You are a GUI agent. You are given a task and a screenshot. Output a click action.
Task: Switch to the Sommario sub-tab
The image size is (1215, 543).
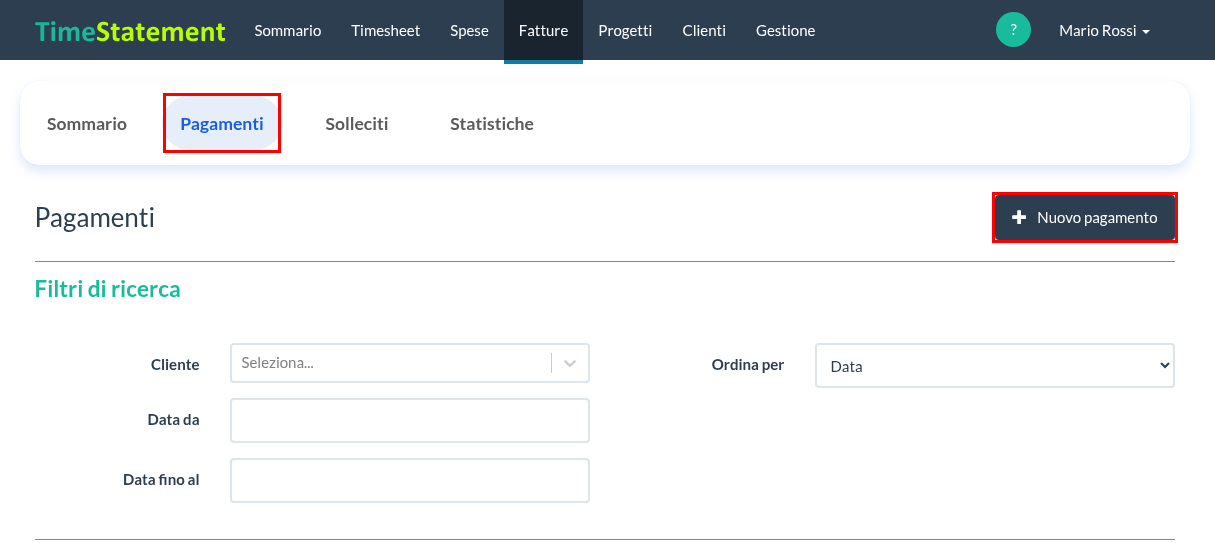click(87, 124)
